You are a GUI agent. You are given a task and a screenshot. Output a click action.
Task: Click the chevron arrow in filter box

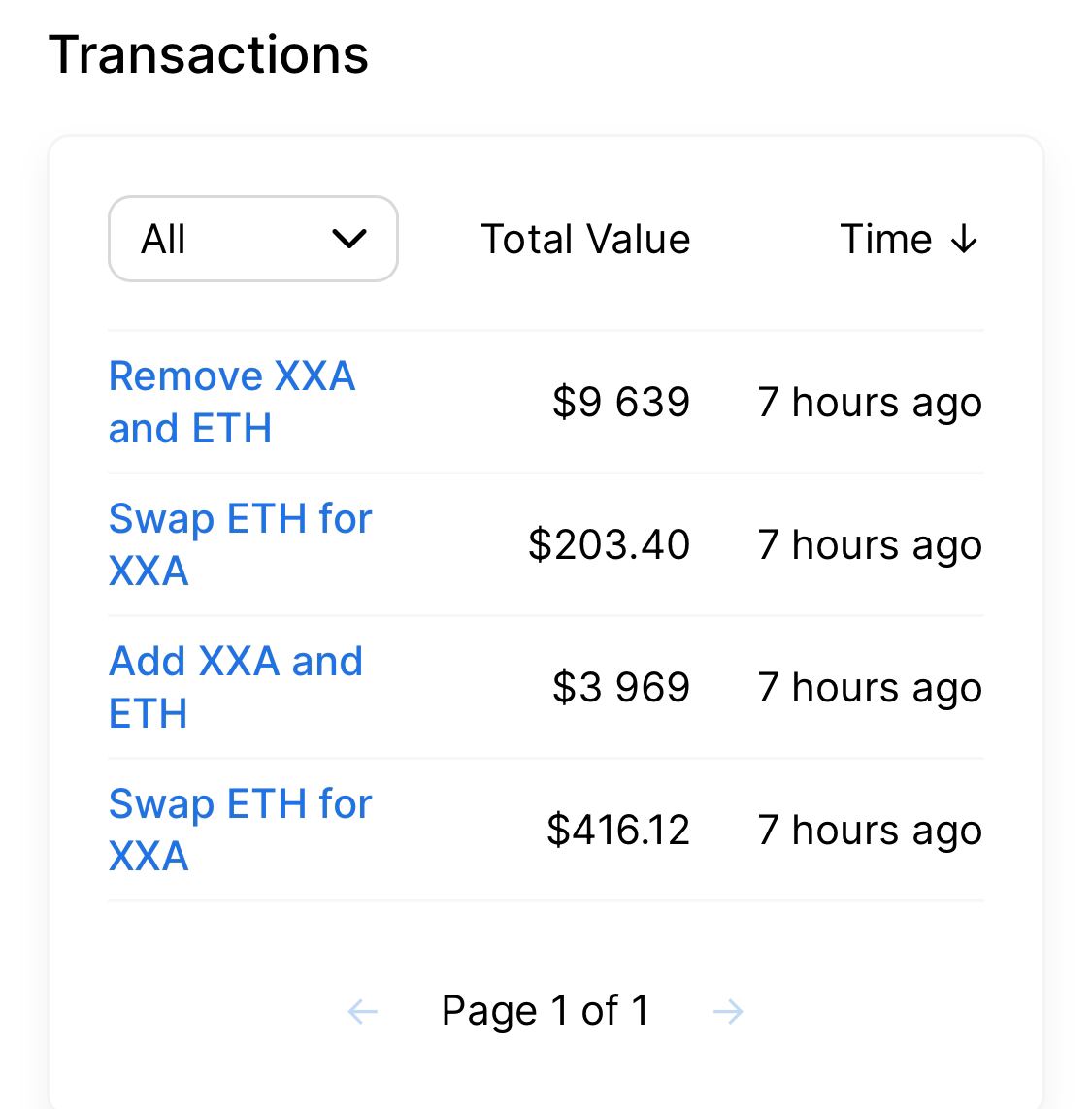348,239
